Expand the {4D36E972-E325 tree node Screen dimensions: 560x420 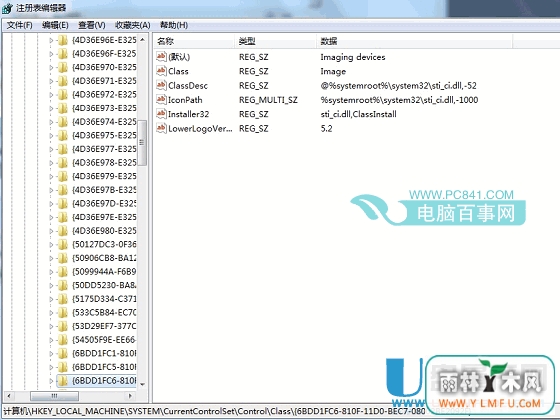point(51,95)
